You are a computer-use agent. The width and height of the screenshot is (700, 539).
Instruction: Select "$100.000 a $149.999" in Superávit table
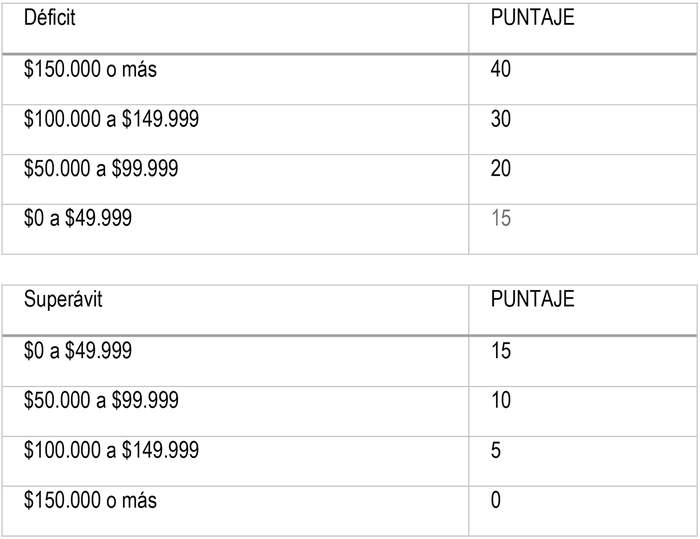coord(111,451)
